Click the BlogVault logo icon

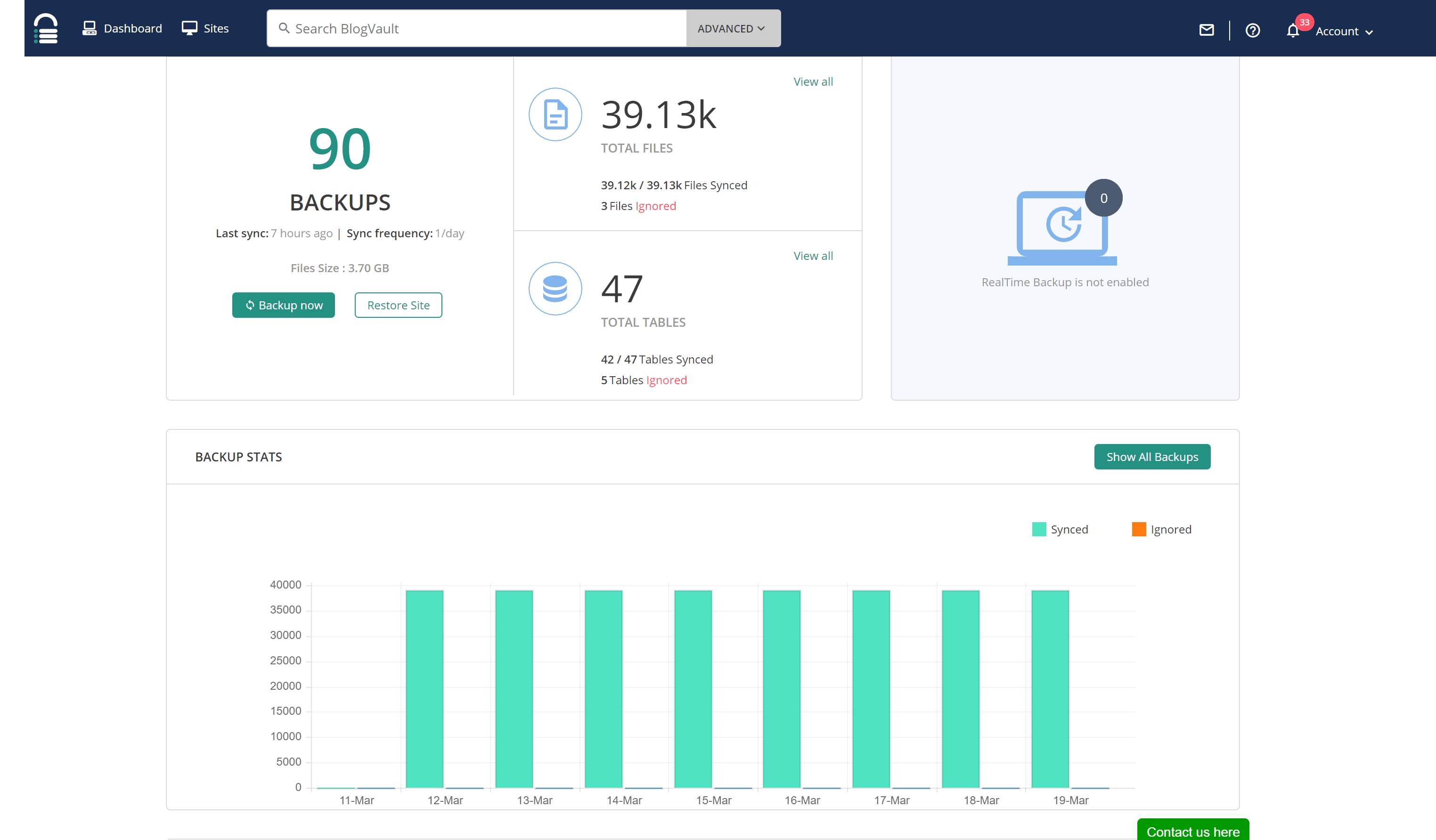pos(46,28)
